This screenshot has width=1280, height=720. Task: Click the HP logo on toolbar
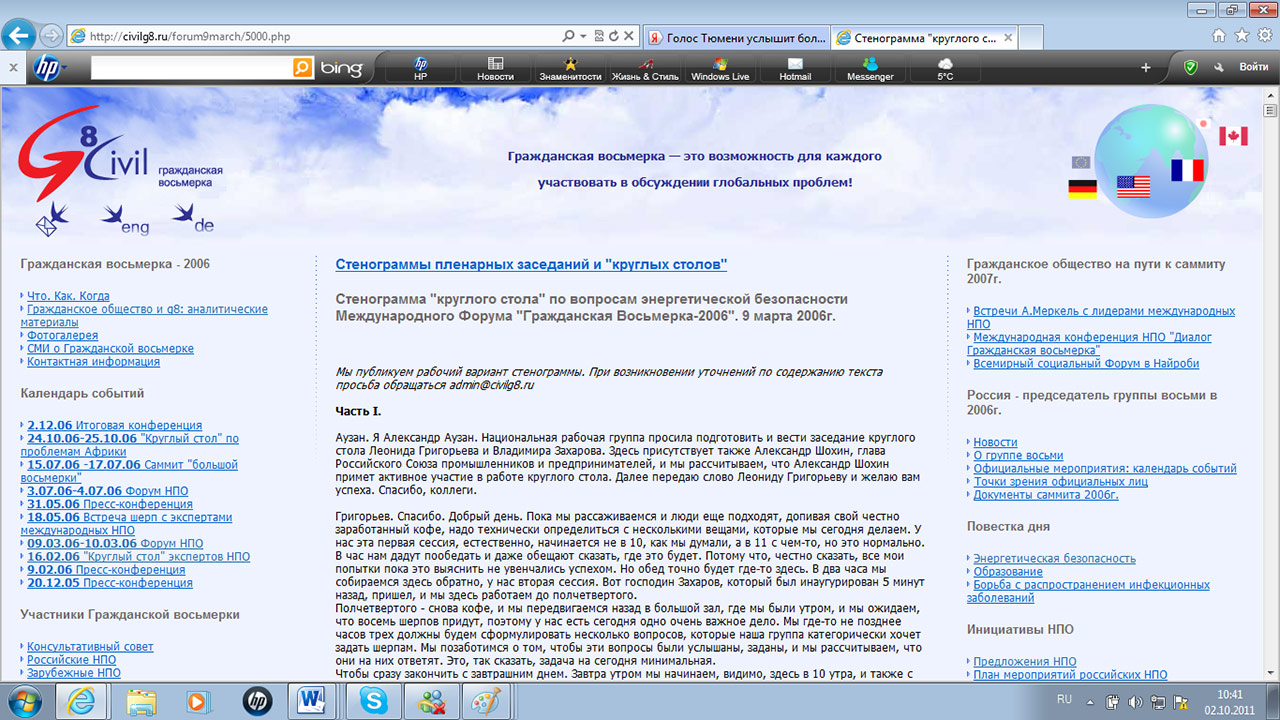coord(45,67)
